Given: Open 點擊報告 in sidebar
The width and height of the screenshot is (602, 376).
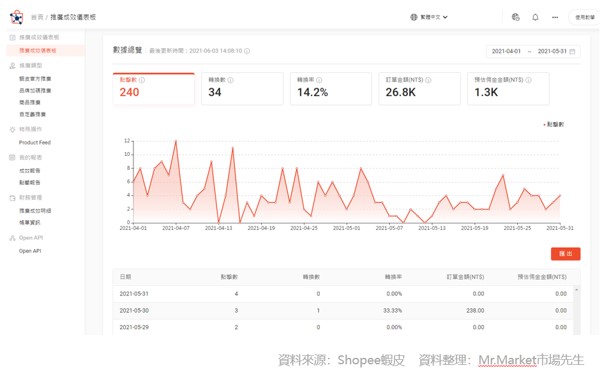Looking at the screenshot, I should tap(30, 182).
